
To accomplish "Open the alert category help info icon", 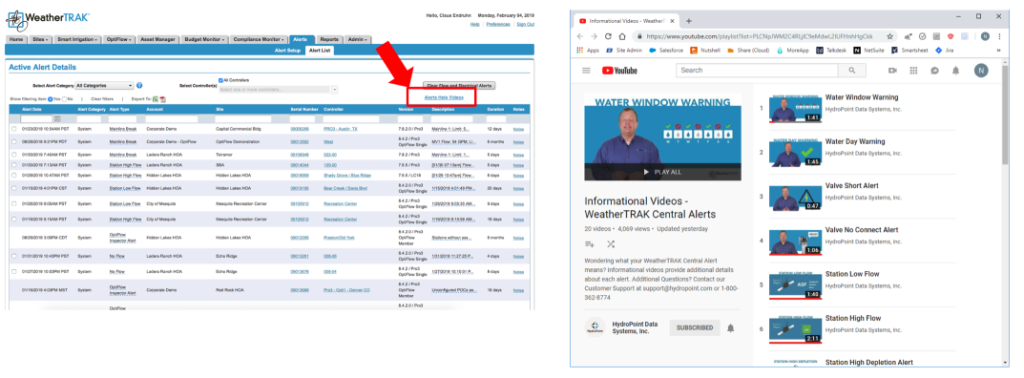I will [140, 86].
